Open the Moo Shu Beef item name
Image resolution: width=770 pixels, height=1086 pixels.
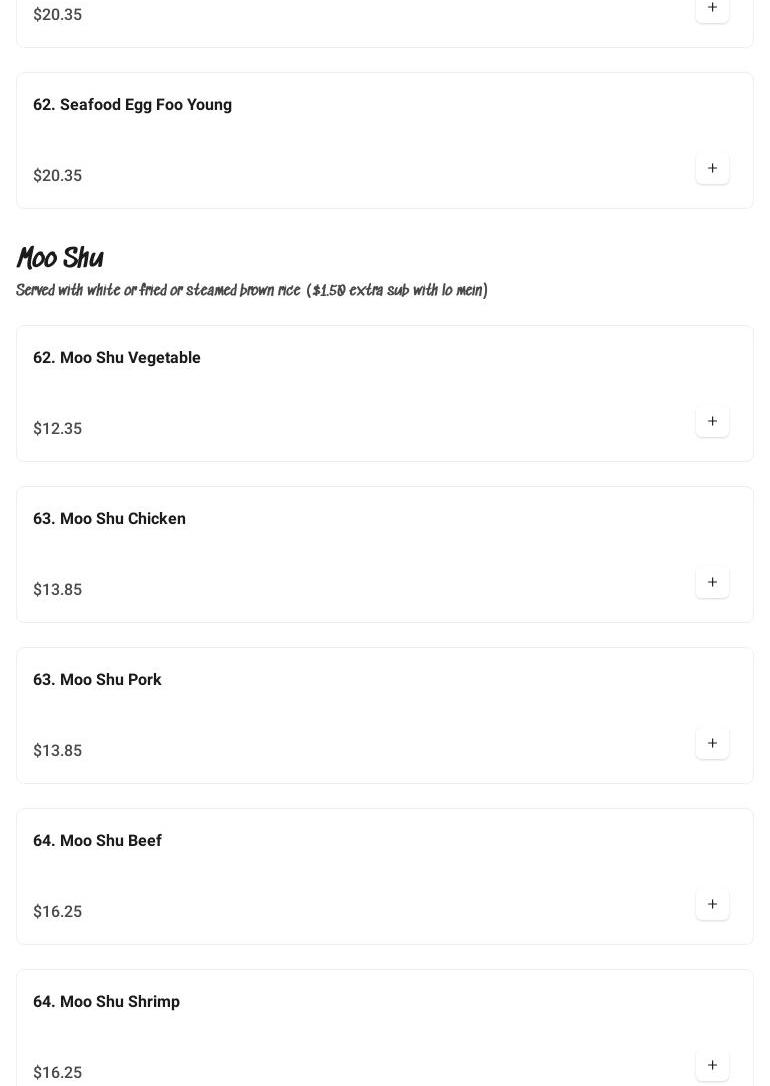97,841
